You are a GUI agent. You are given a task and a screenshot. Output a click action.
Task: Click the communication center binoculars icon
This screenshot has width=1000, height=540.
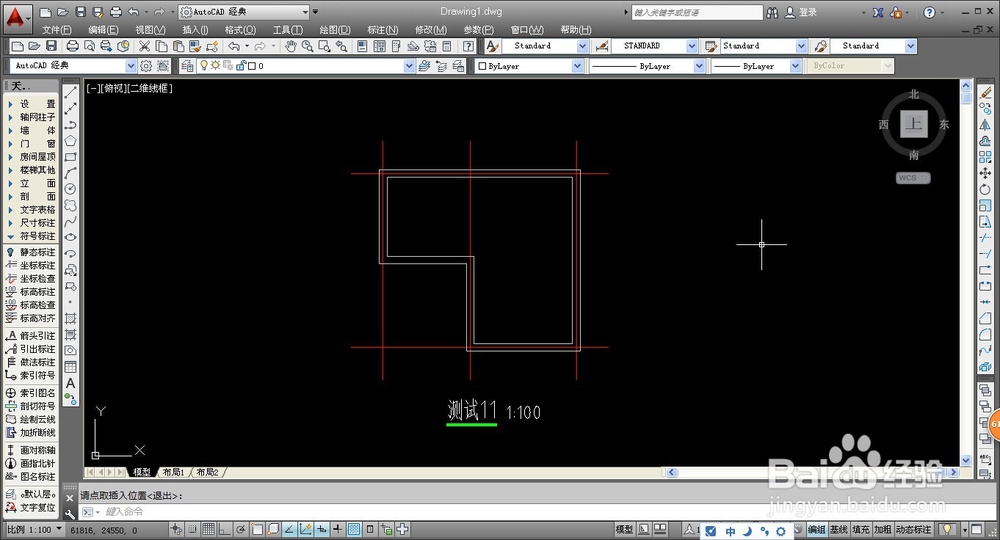click(x=772, y=12)
